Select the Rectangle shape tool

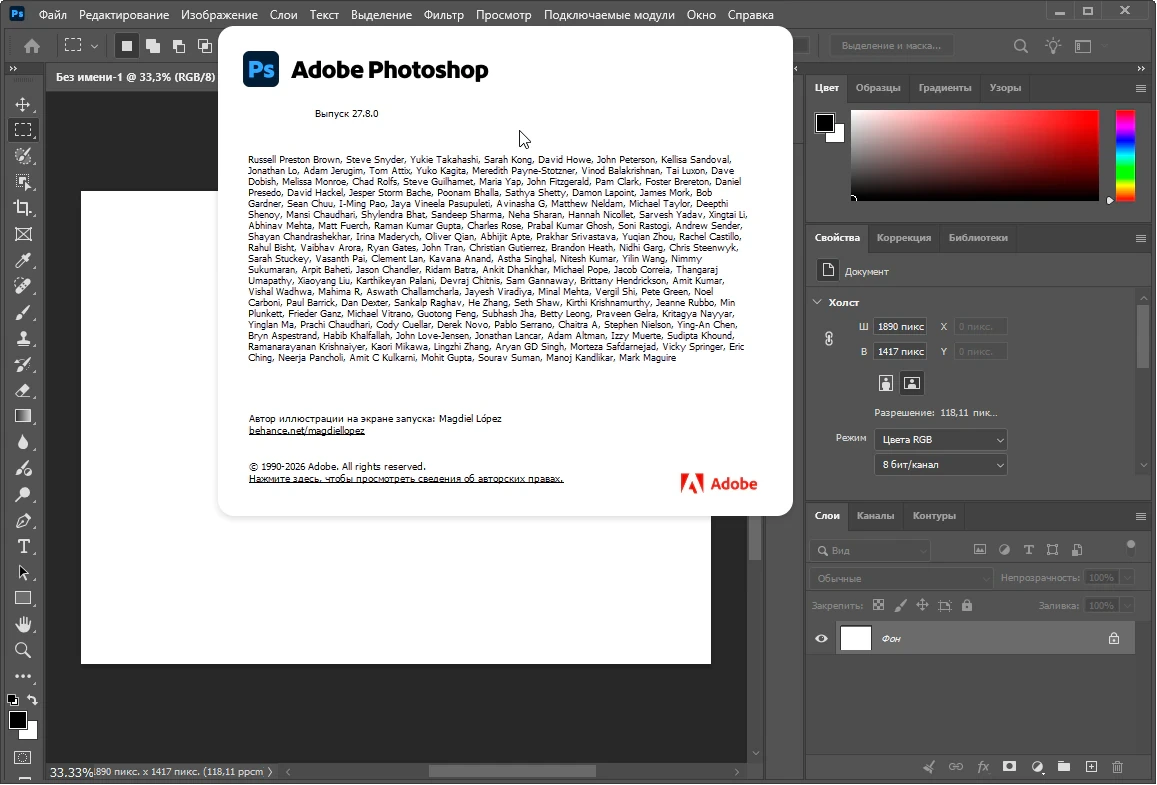tap(23, 598)
